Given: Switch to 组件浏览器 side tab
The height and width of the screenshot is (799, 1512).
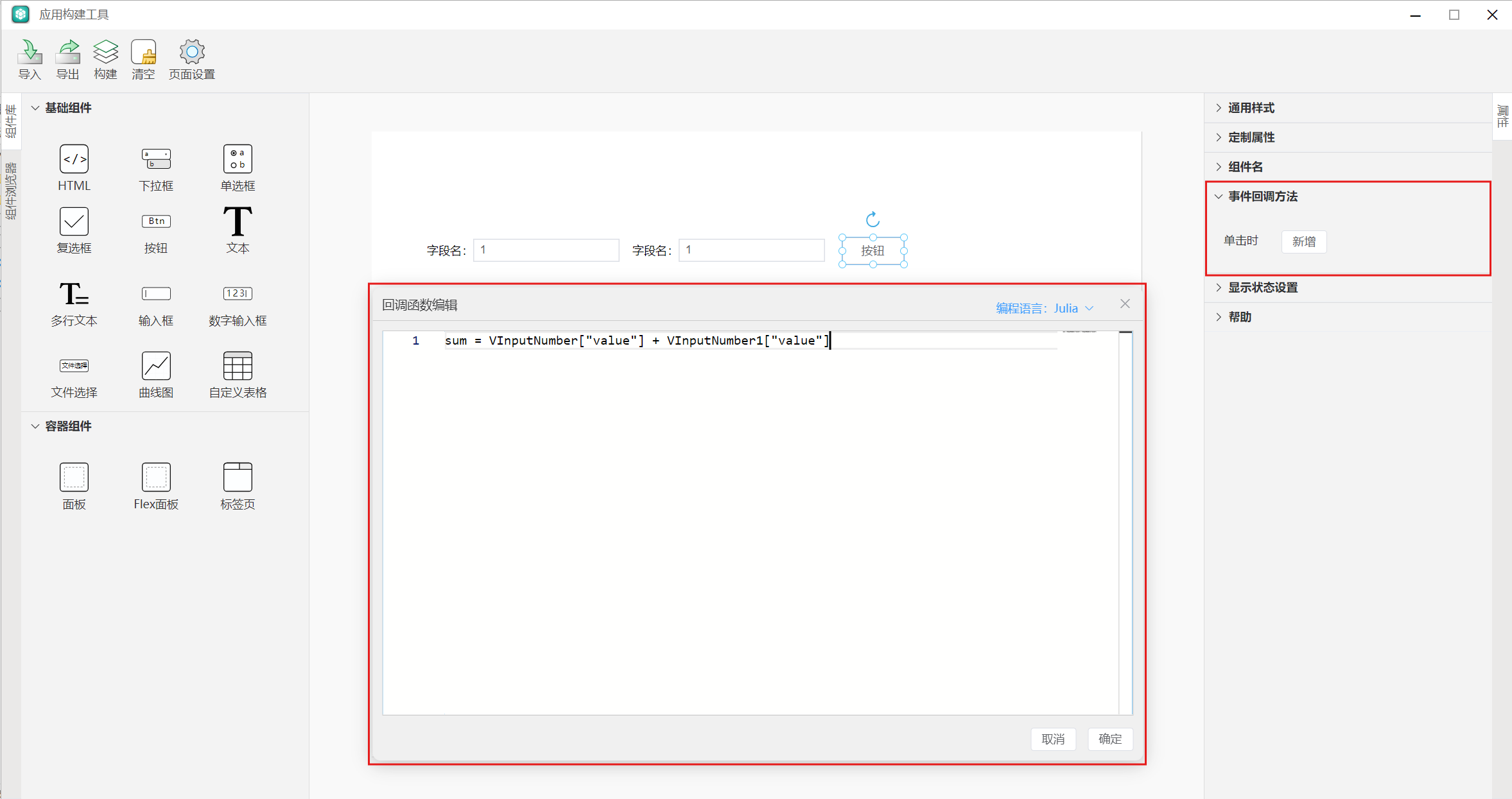Looking at the screenshot, I should (x=10, y=191).
